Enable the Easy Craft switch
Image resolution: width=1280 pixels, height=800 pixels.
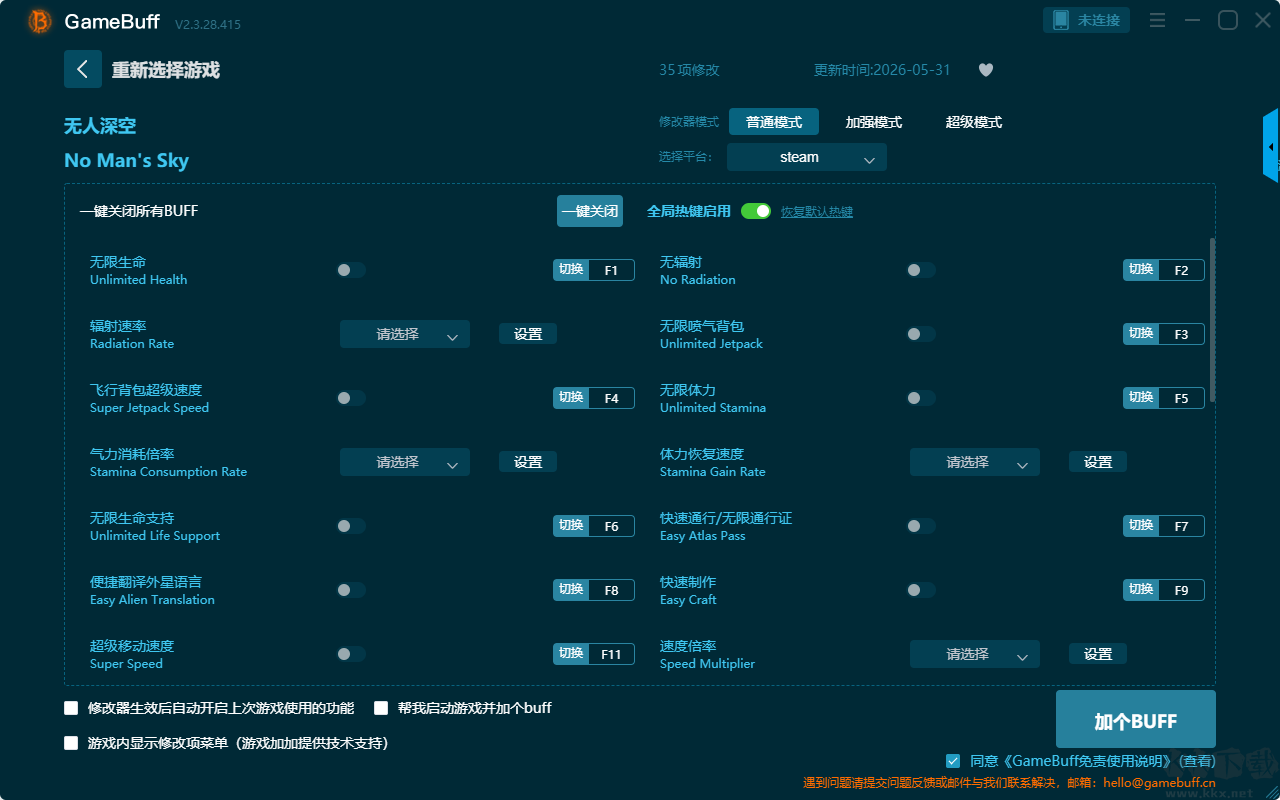921,590
